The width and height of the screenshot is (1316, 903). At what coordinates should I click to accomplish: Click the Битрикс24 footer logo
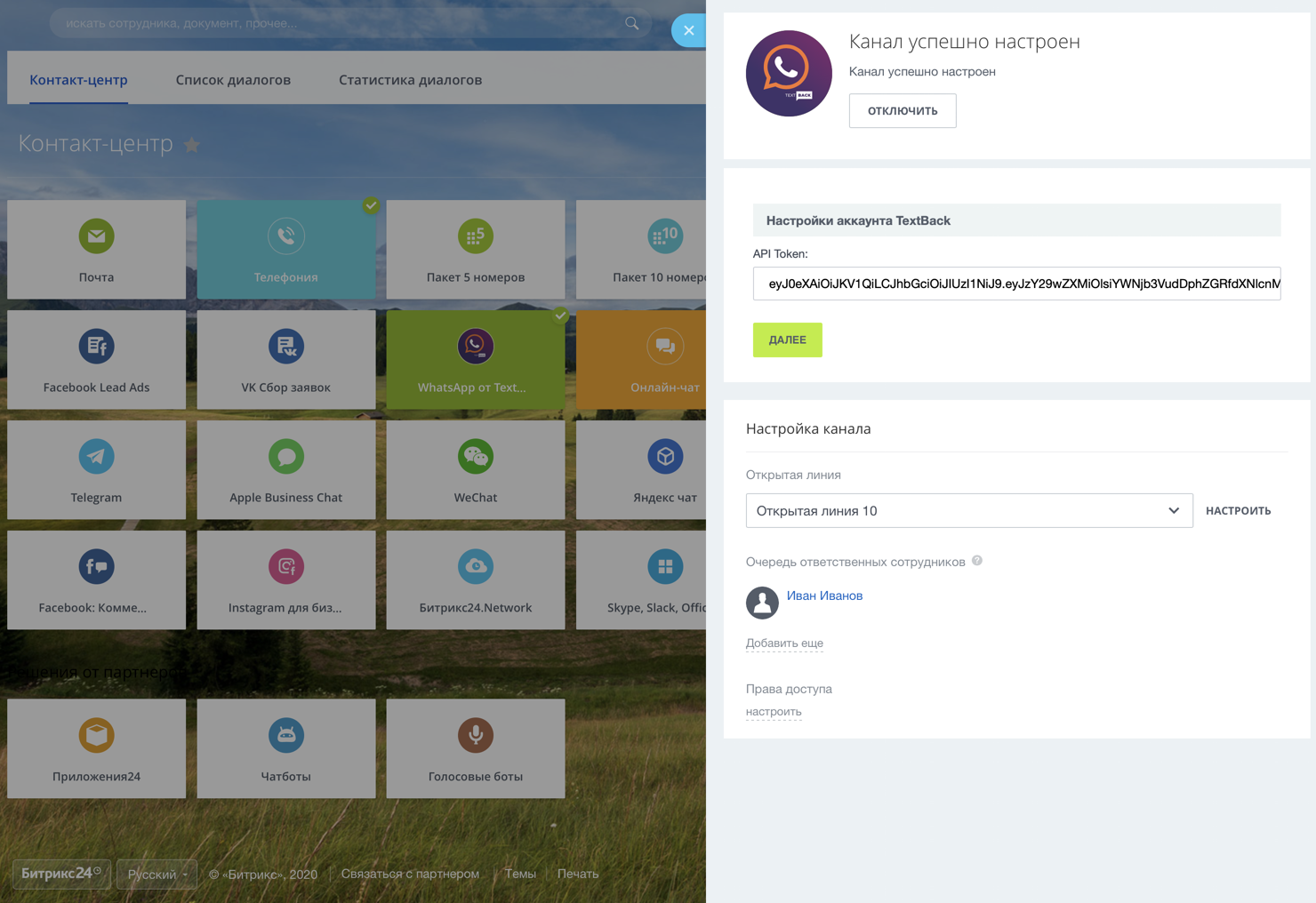[x=61, y=874]
